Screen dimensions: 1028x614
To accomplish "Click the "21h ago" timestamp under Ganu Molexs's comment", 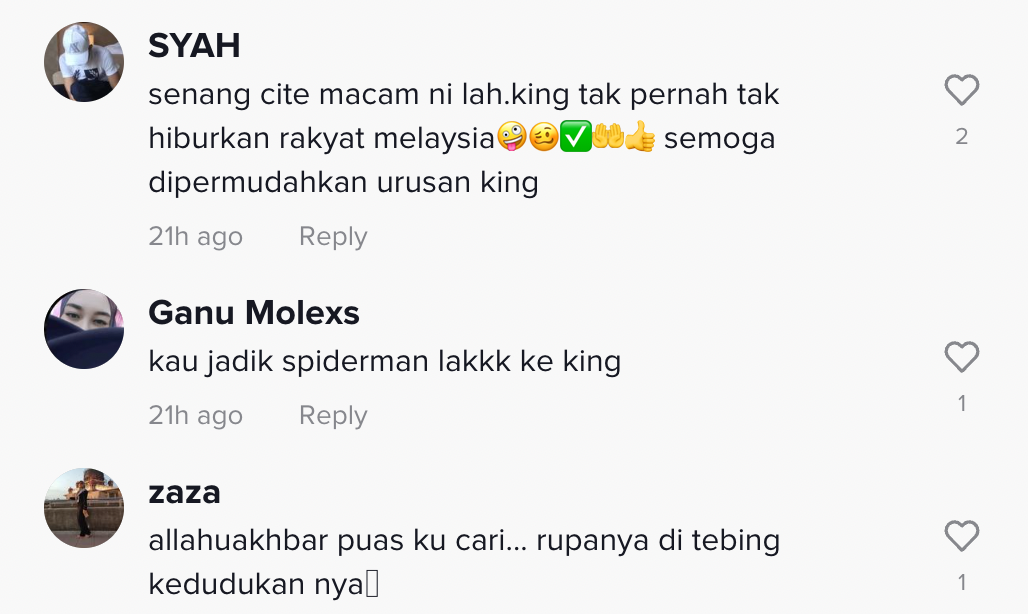I will (196, 415).
